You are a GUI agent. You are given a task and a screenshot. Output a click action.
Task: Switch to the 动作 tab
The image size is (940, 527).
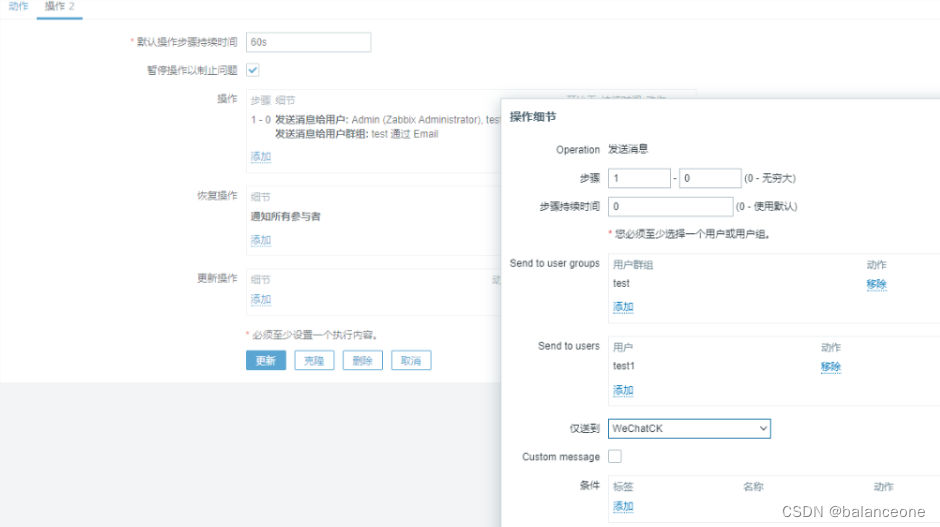click(18, 7)
